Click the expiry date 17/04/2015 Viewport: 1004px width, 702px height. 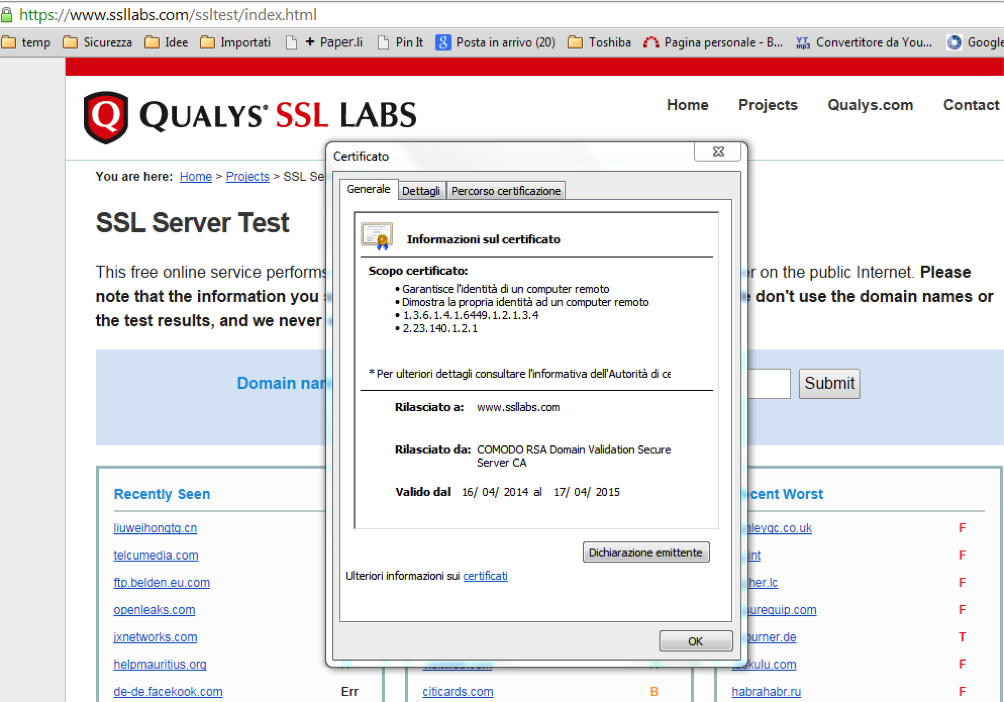pyautogui.click(x=587, y=493)
